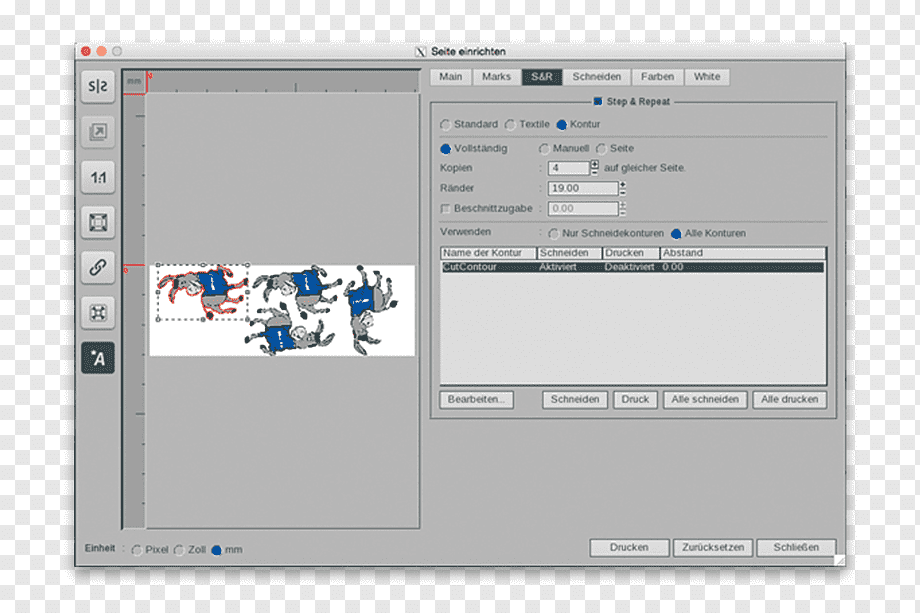
Task: Increase Kopien with the stepper arrow
Action: tap(595, 164)
